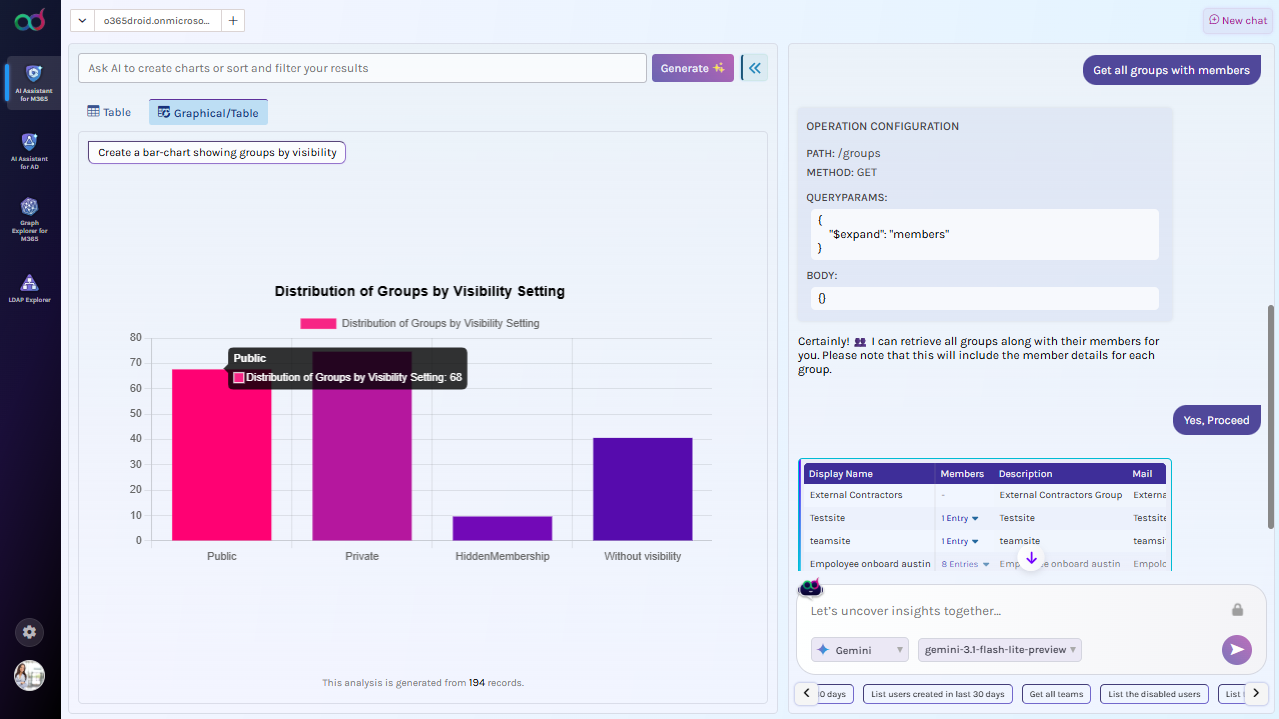The height and width of the screenshot is (719, 1279).
Task: Click the user profile avatar
Action: click(29, 675)
